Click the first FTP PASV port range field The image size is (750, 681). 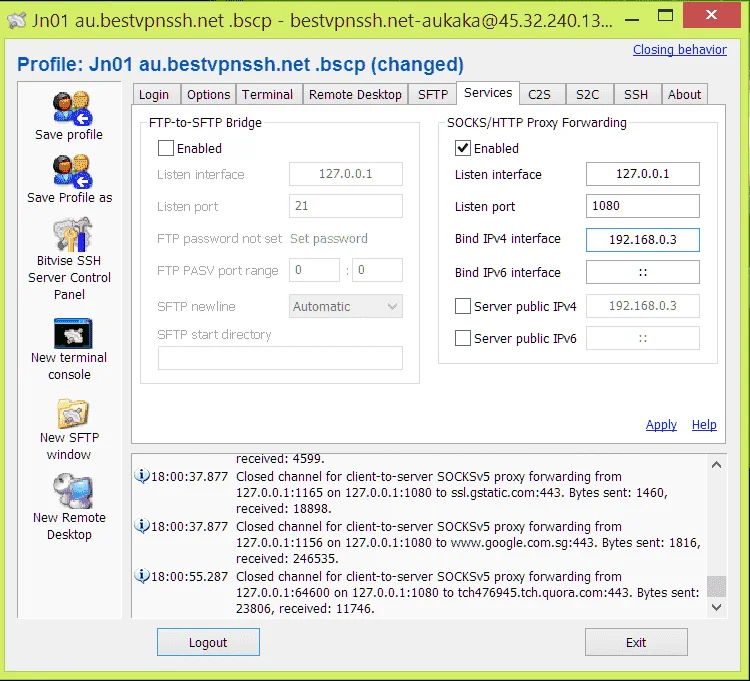pos(314,270)
